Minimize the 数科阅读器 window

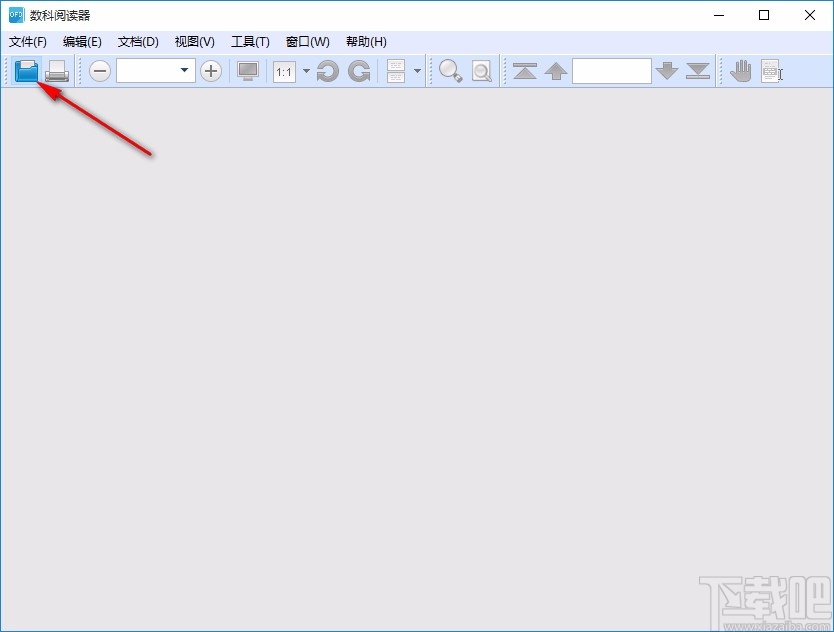click(x=719, y=15)
